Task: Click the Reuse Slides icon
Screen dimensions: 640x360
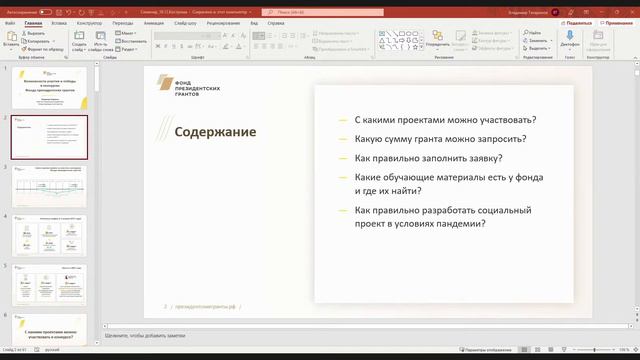Action: tap(100, 36)
